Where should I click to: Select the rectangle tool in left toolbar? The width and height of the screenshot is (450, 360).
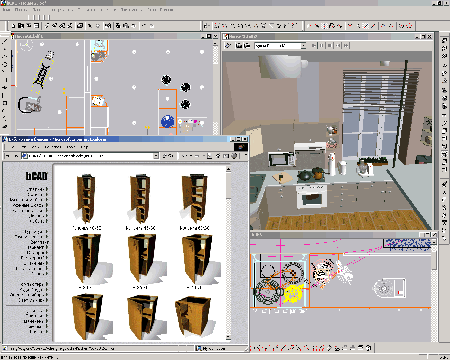5,103
